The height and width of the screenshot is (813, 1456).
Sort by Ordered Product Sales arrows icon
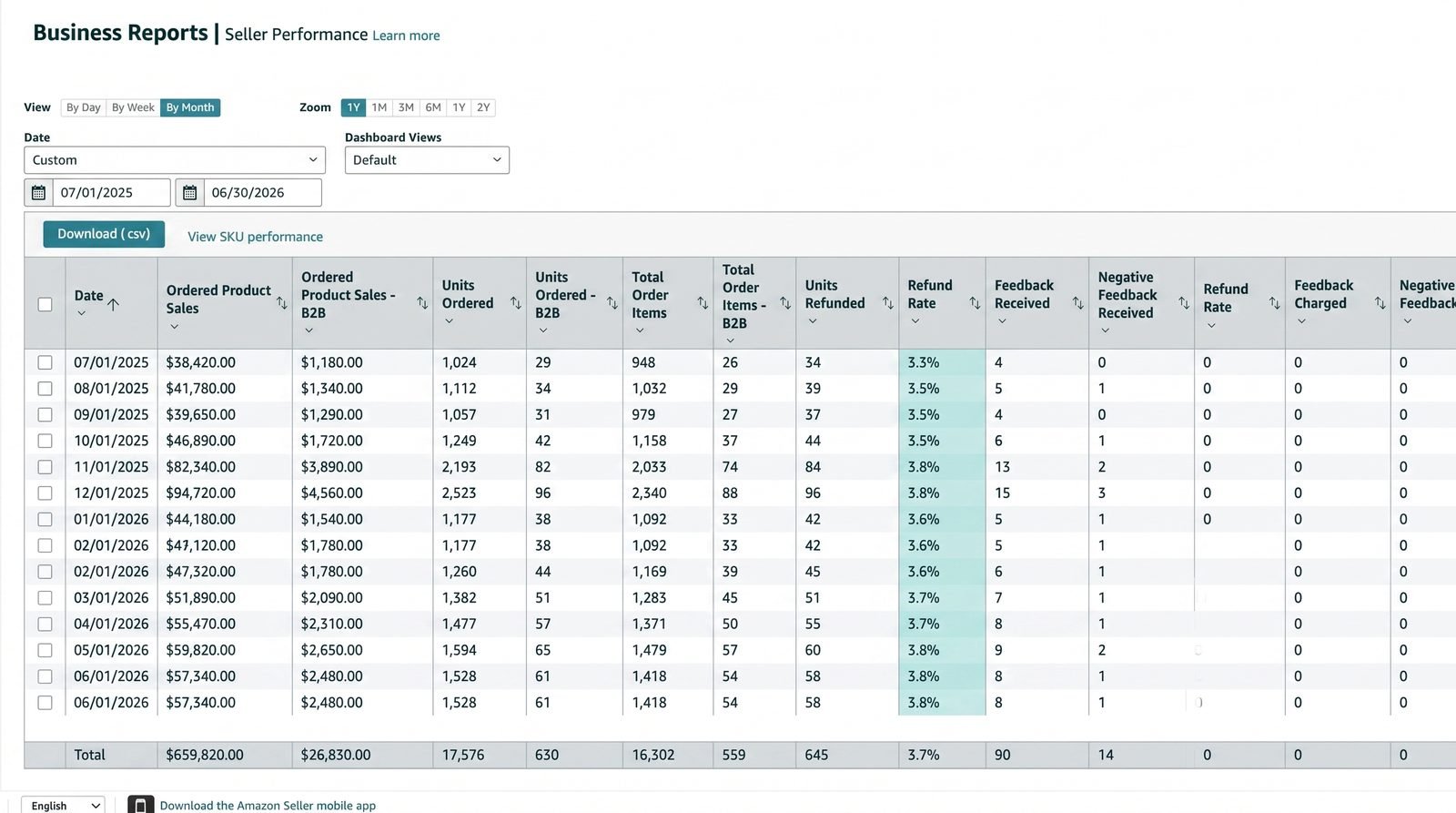pos(281,303)
